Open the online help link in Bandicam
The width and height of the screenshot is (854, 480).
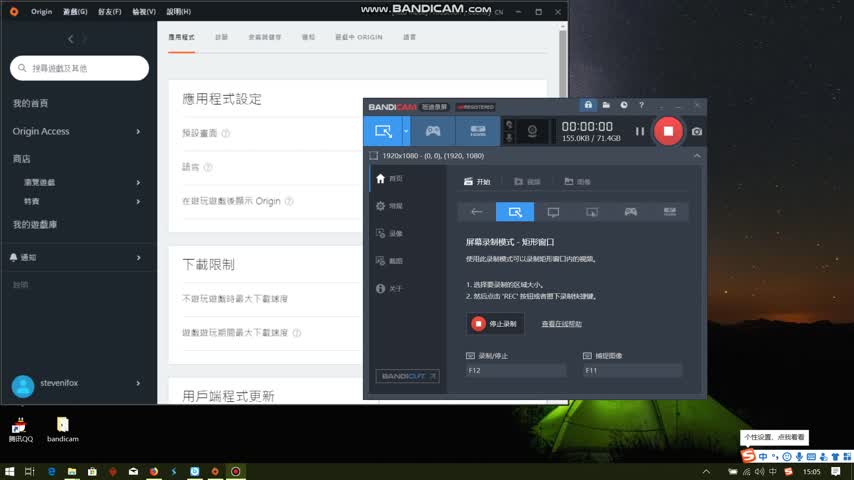(562, 324)
